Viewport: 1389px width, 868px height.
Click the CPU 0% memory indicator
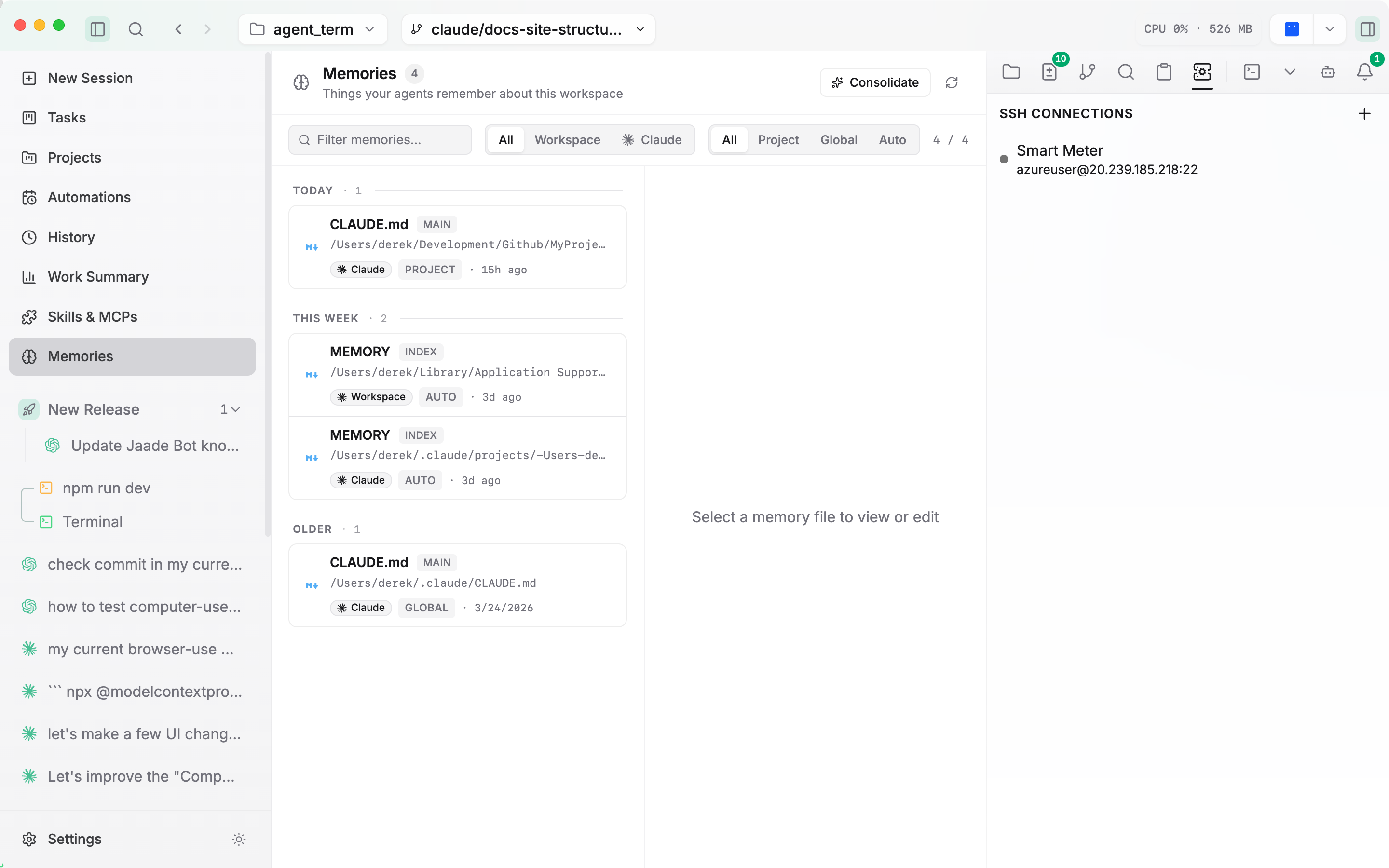(1198, 29)
